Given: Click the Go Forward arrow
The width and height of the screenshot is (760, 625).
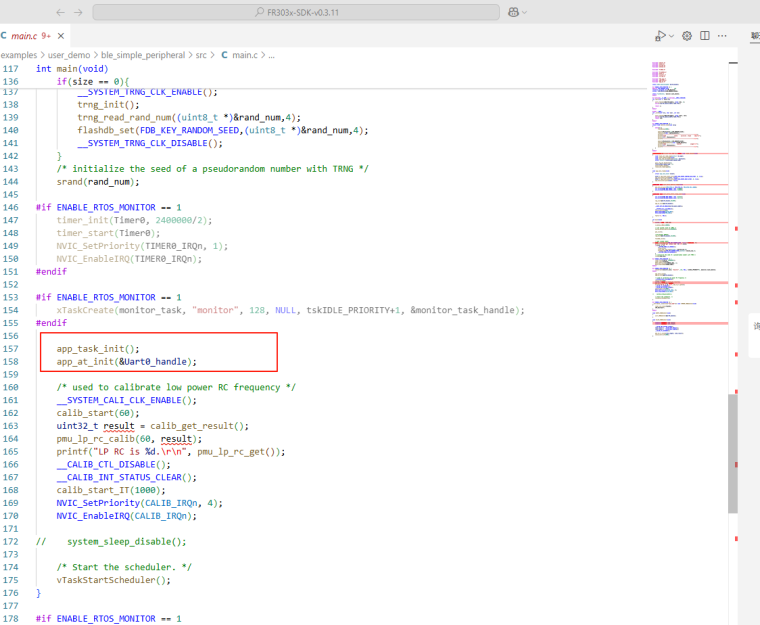Looking at the screenshot, I should (x=79, y=12).
